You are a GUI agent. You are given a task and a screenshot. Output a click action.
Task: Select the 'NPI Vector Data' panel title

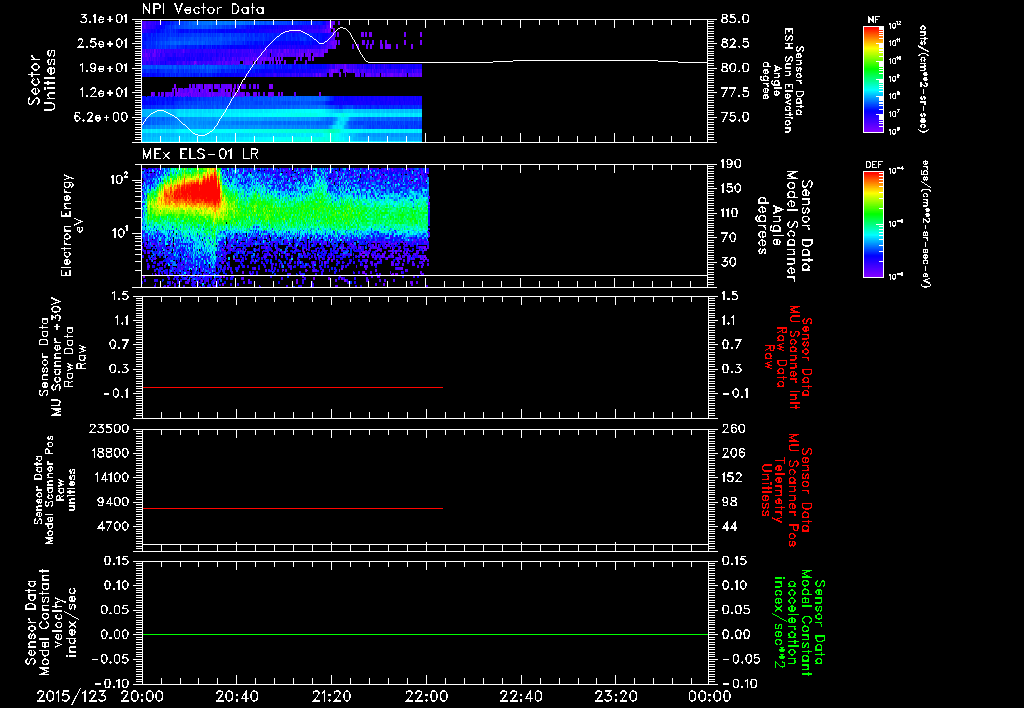(x=204, y=9)
